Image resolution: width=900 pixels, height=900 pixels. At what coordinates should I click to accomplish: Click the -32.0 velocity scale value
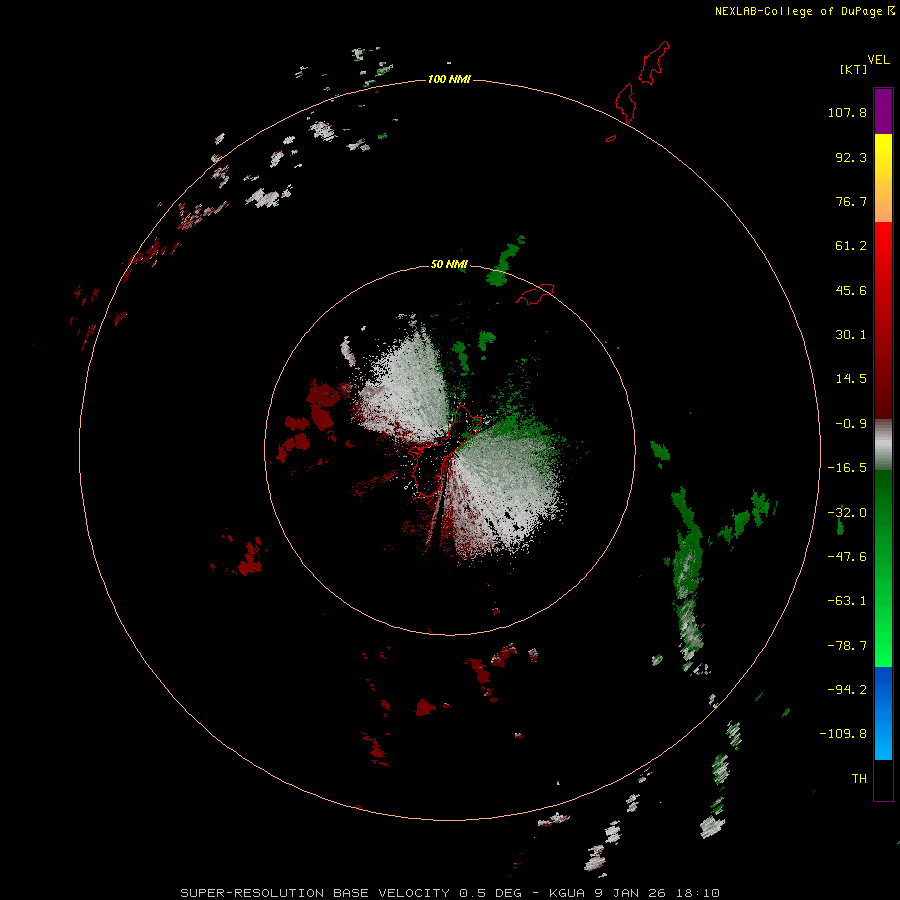[x=847, y=513]
